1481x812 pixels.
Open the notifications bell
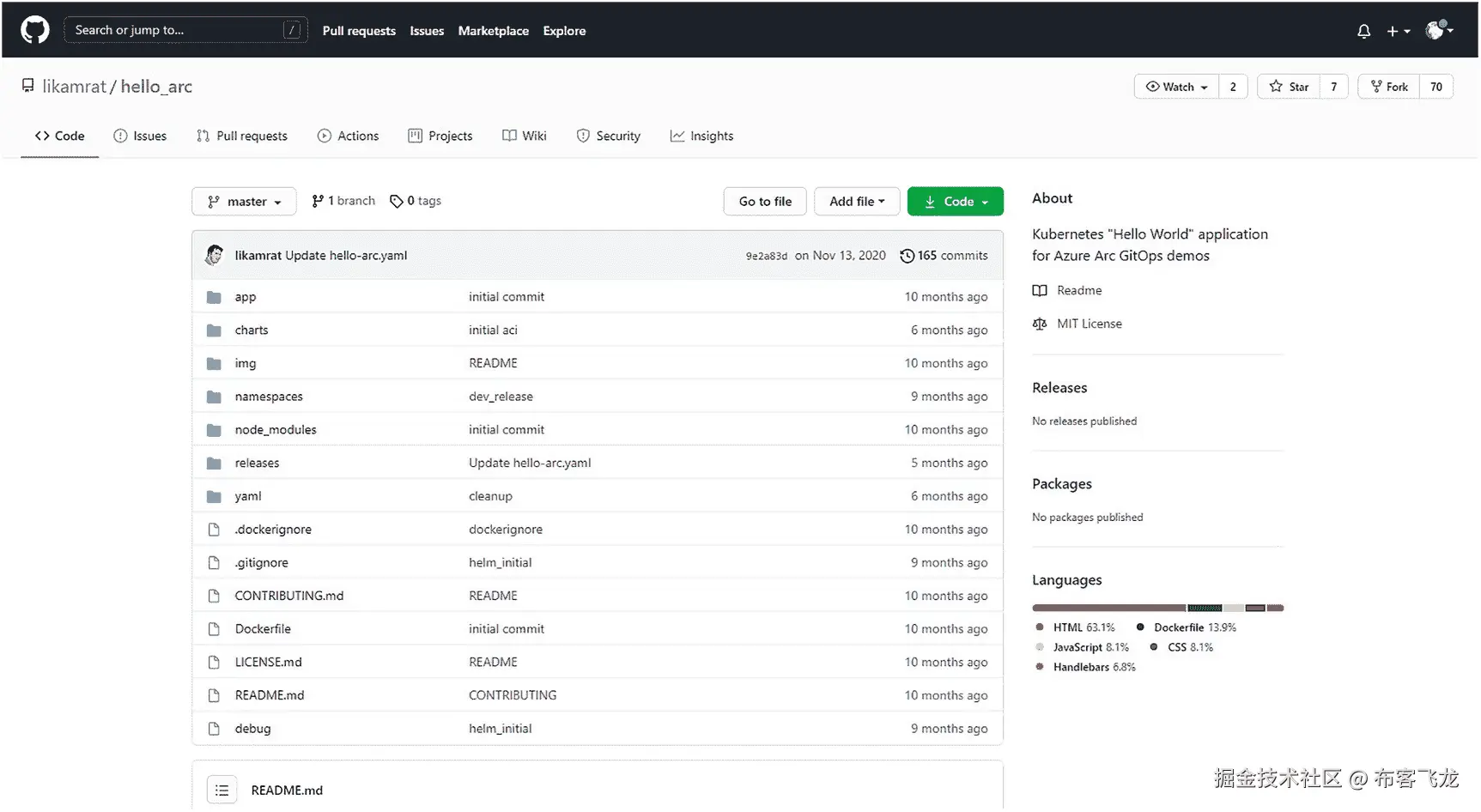click(1363, 31)
